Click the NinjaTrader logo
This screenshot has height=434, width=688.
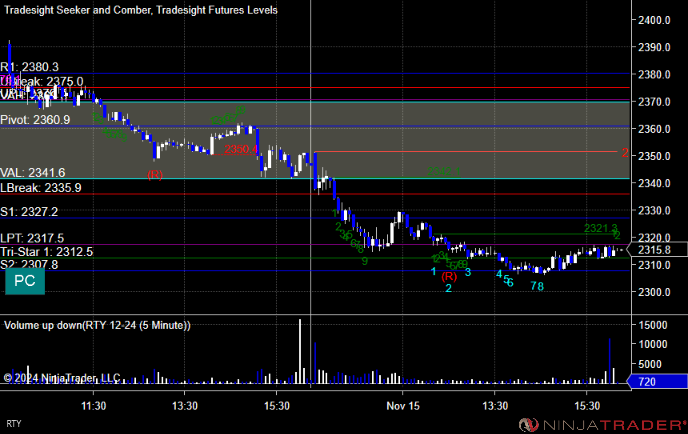coord(603,425)
